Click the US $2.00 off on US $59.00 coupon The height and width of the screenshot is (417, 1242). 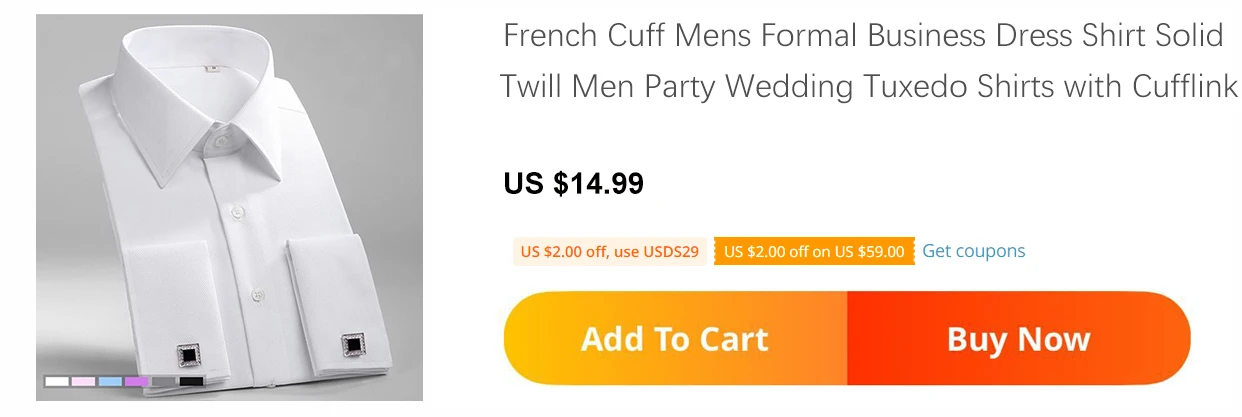[814, 252]
